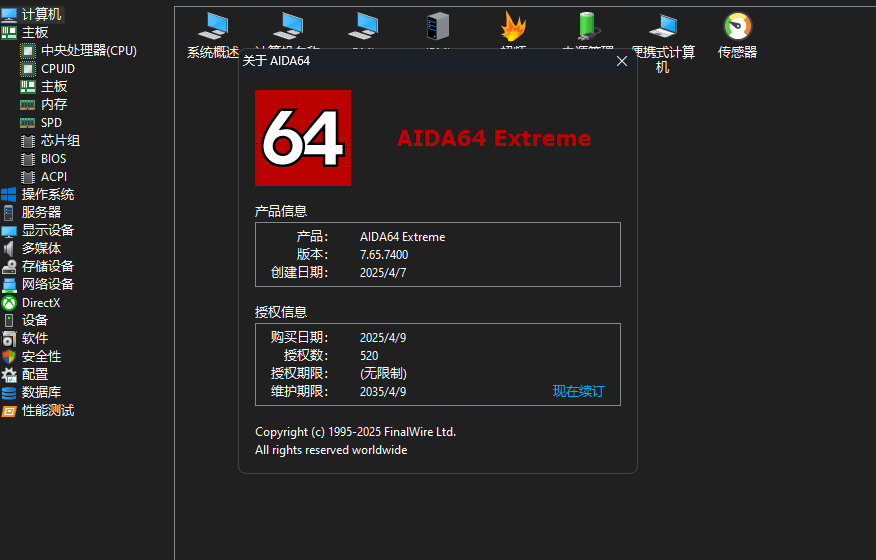Open the 便携式计算机 laptop icon
Viewport: 876px width, 560px height.
pyautogui.click(x=663, y=26)
